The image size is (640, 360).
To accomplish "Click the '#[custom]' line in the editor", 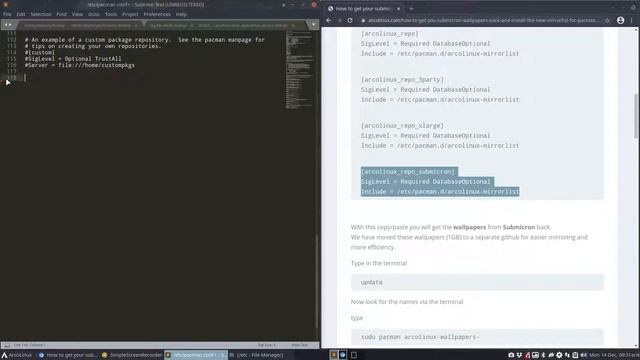I will [40, 52].
